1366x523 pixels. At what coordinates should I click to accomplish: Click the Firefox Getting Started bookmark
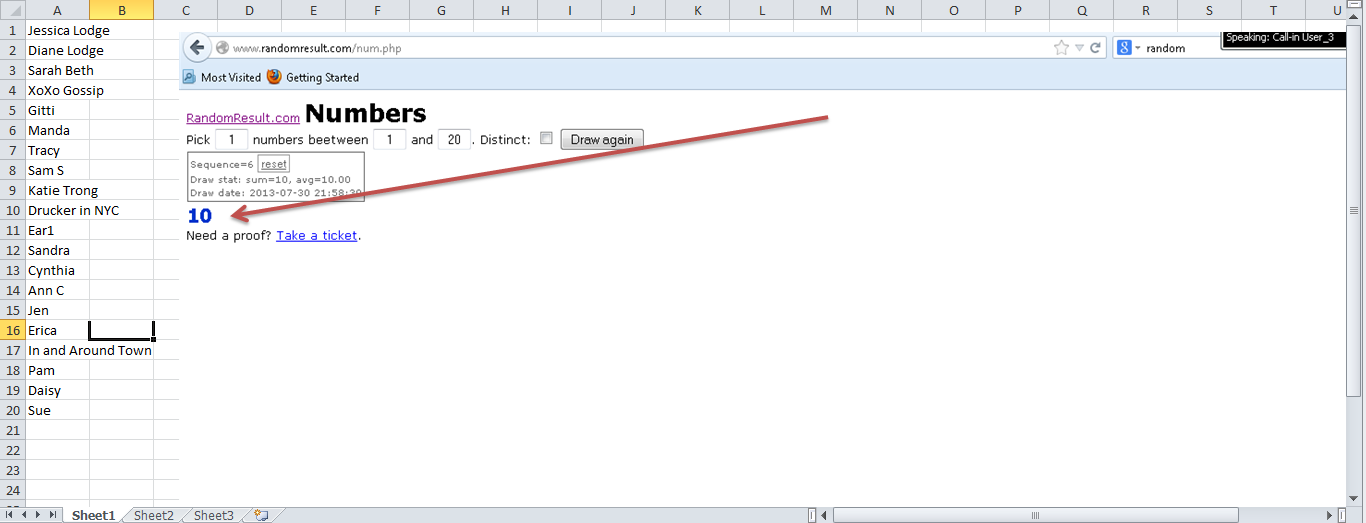click(x=313, y=77)
